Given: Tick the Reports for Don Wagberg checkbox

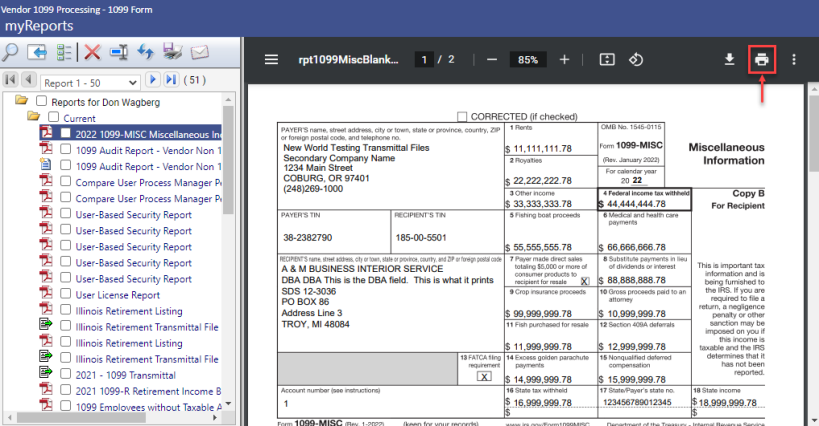Looking at the screenshot, I should coord(41,101).
